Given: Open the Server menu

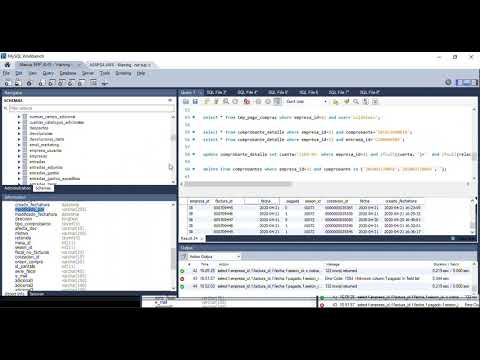Looking at the screenshot, I should click(88, 73).
